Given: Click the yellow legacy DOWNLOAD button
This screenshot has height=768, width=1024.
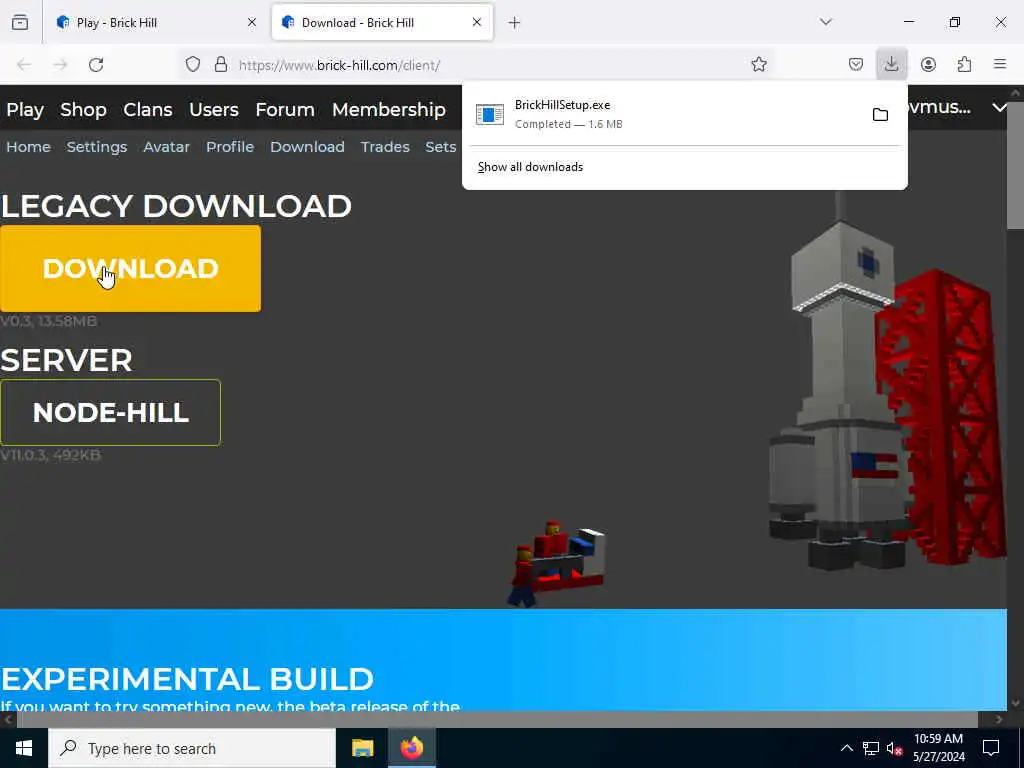Looking at the screenshot, I should tap(131, 268).
